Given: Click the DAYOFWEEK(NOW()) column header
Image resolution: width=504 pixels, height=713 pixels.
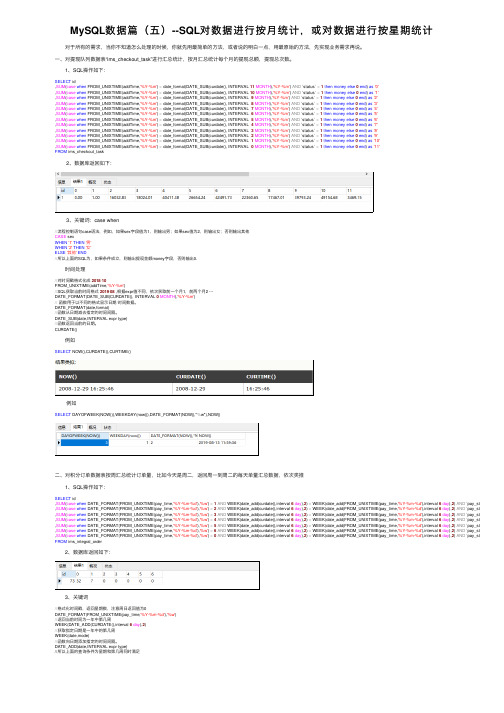Looking at the screenshot, I should tap(85, 436).
